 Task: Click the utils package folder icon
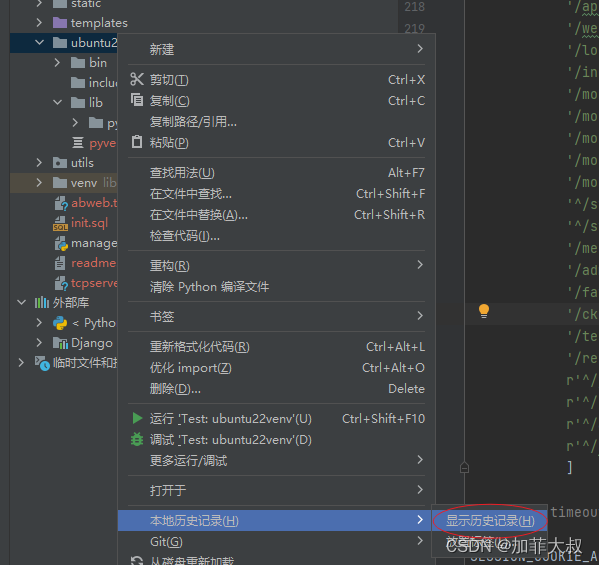60,163
